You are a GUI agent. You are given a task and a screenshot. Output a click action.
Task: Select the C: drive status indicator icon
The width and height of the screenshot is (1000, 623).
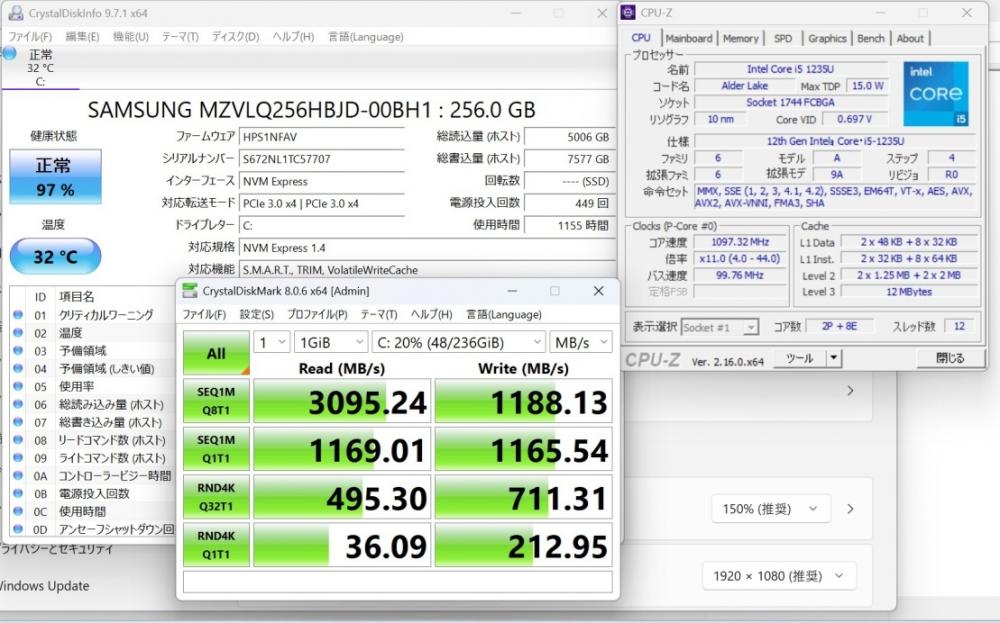coord(10,54)
